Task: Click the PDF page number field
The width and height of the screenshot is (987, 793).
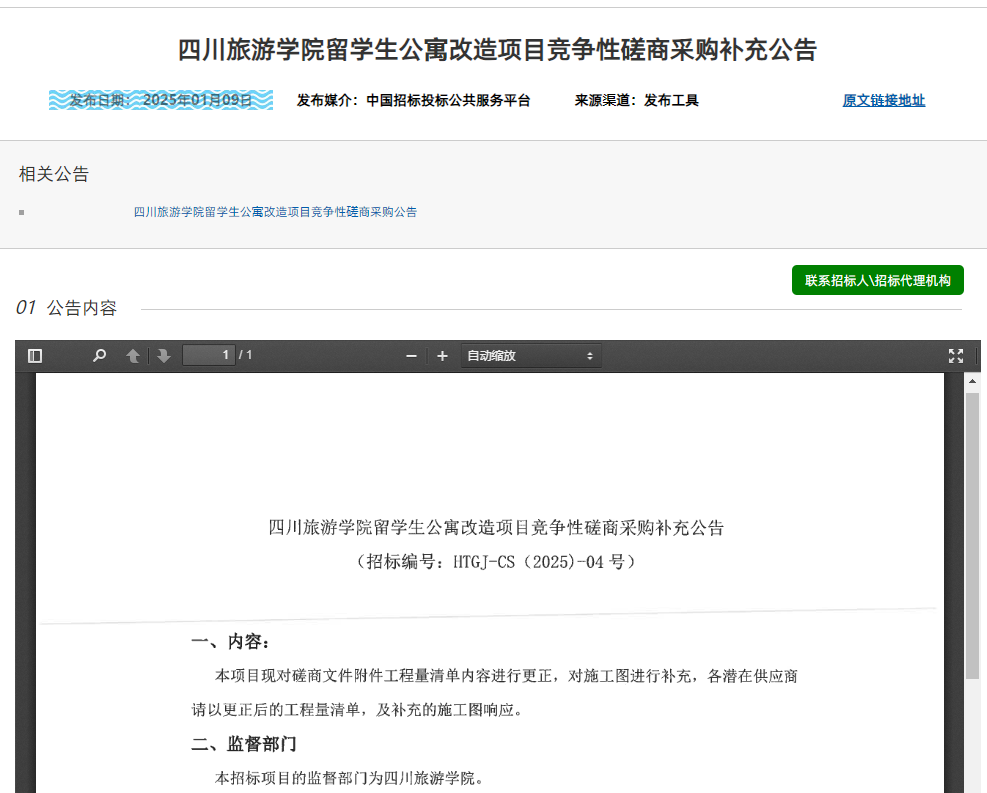Action: click(x=208, y=356)
